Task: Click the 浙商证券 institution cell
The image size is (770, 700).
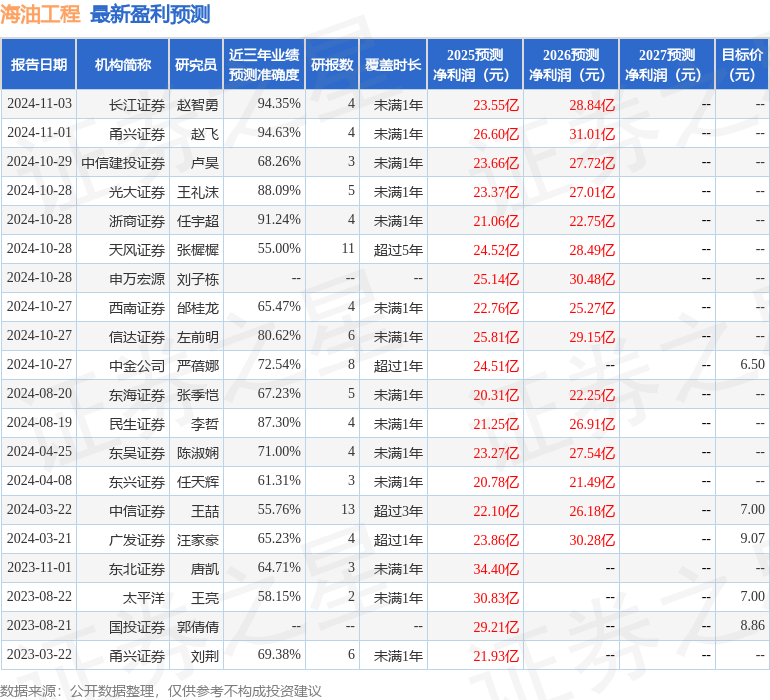Action: (x=137, y=221)
